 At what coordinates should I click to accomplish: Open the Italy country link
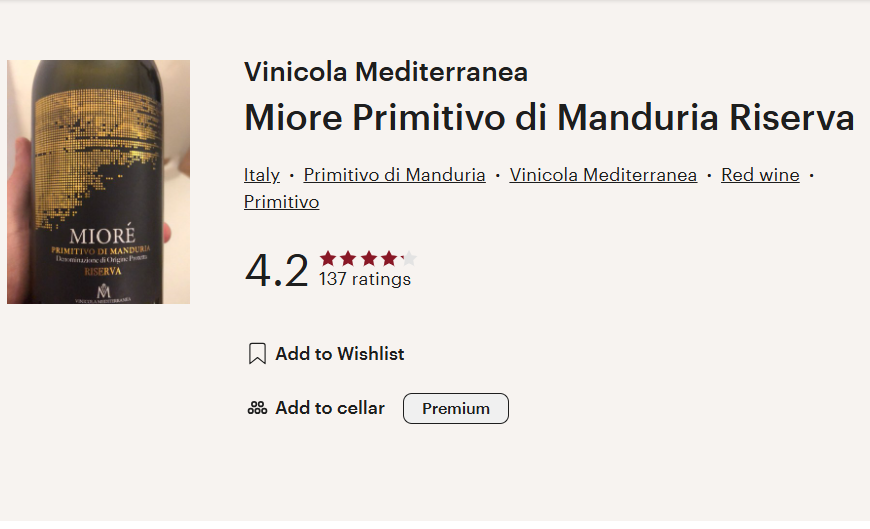pos(262,175)
